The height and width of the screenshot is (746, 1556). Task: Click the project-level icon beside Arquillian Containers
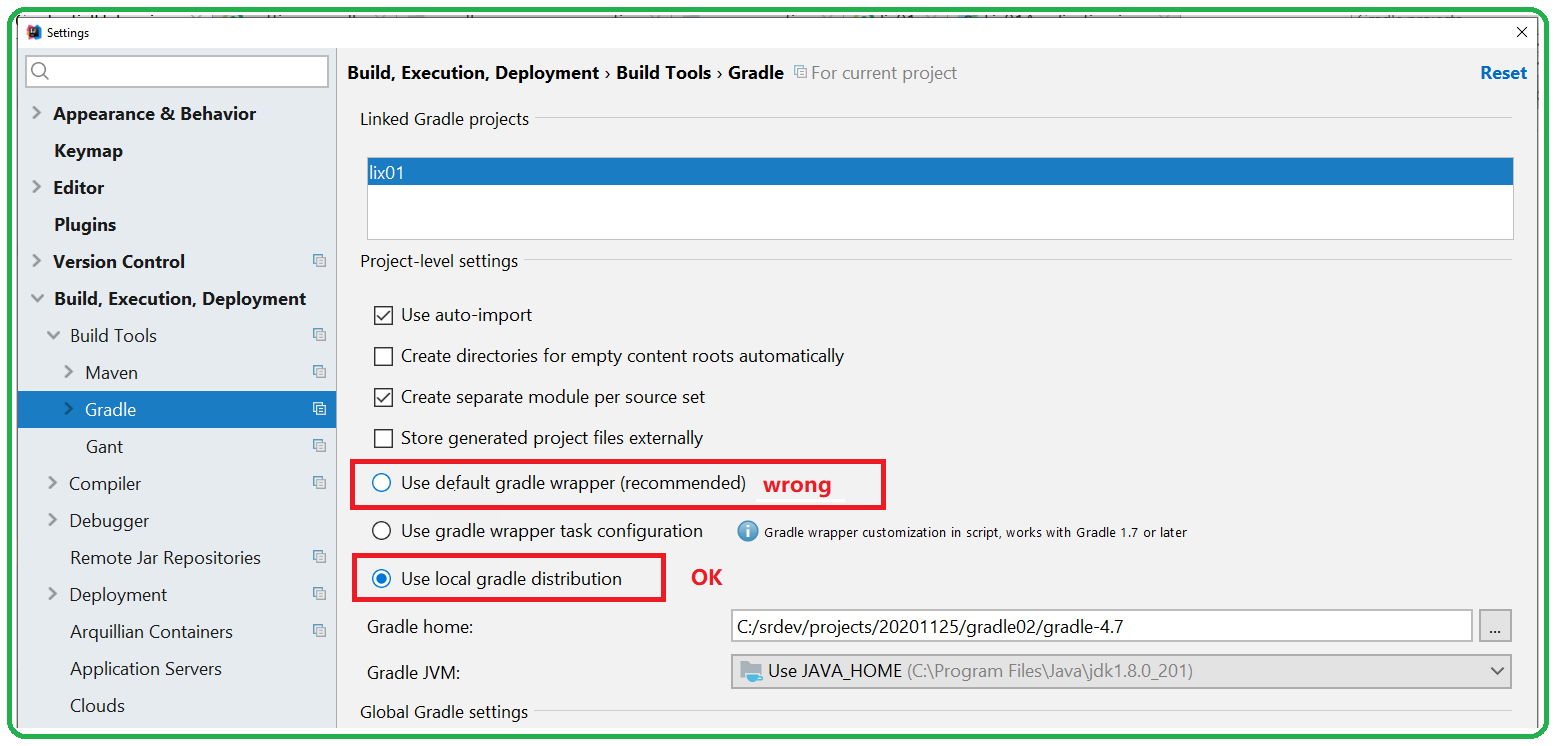click(x=319, y=631)
